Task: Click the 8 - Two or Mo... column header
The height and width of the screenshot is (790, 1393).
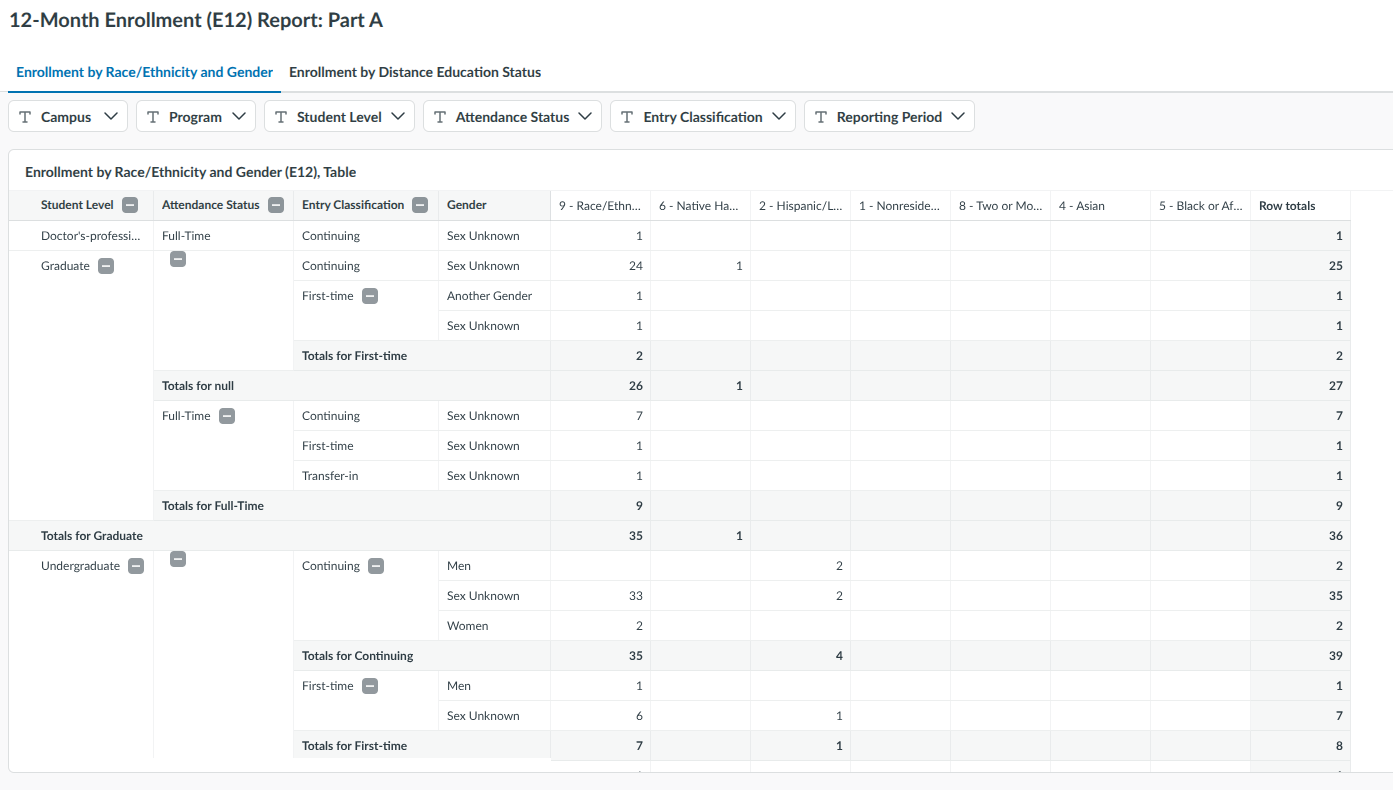Action: click(1000, 206)
